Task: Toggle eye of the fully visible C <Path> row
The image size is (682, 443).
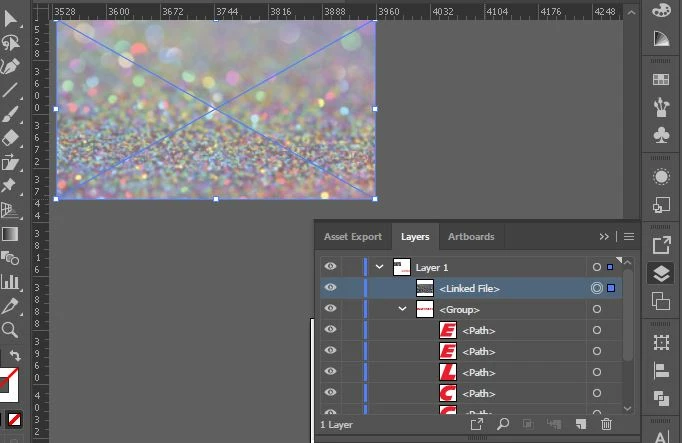Action: [x=331, y=392]
